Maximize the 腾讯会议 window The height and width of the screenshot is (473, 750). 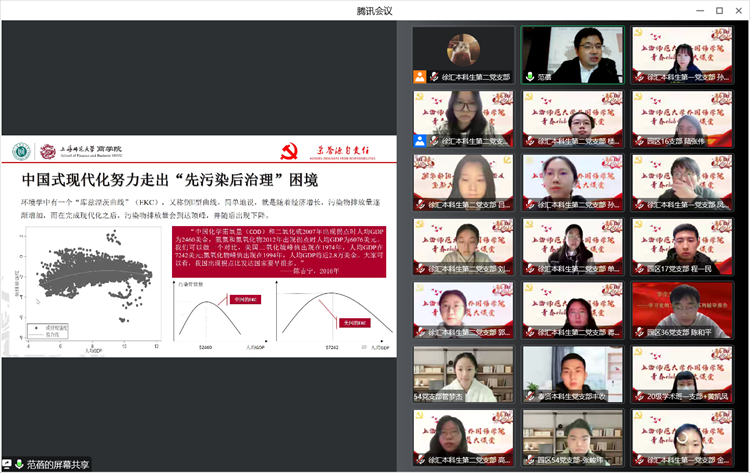point(719,11)
